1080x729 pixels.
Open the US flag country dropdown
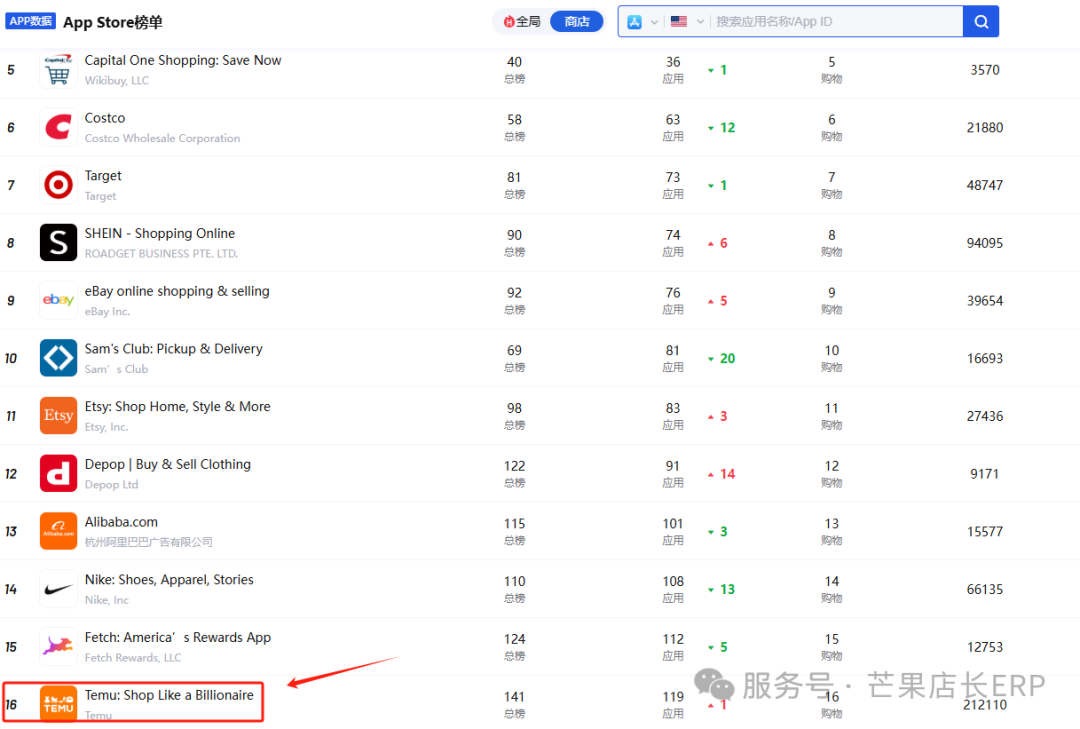pos(687,21)
